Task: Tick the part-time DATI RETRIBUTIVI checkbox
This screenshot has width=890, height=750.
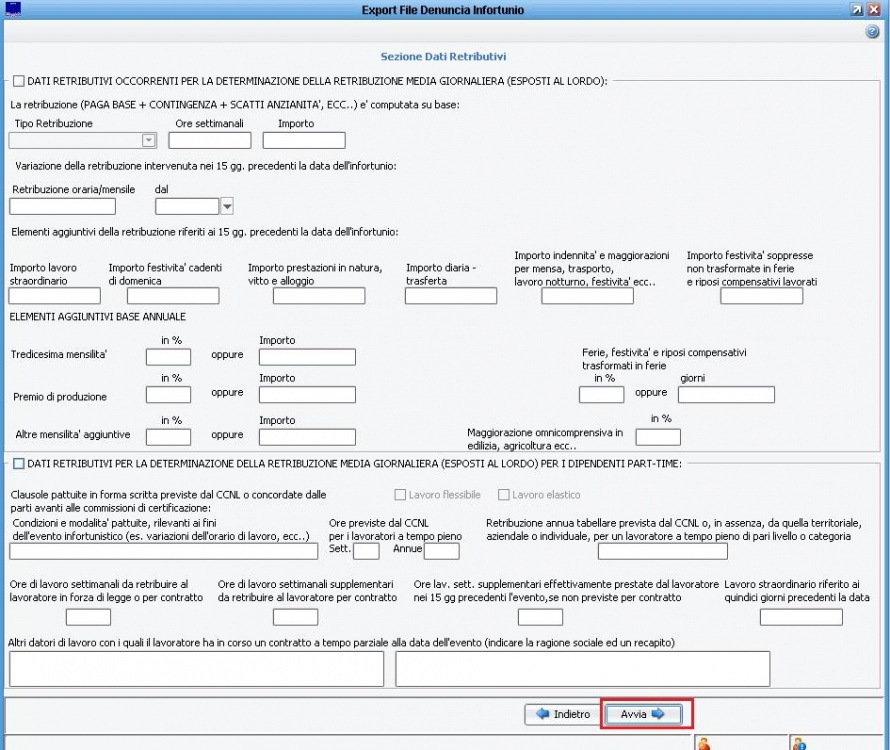Action: click(x=19, y=463)
